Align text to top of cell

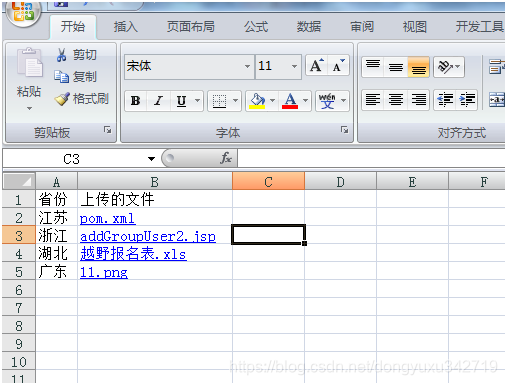[x=373, y=67]
